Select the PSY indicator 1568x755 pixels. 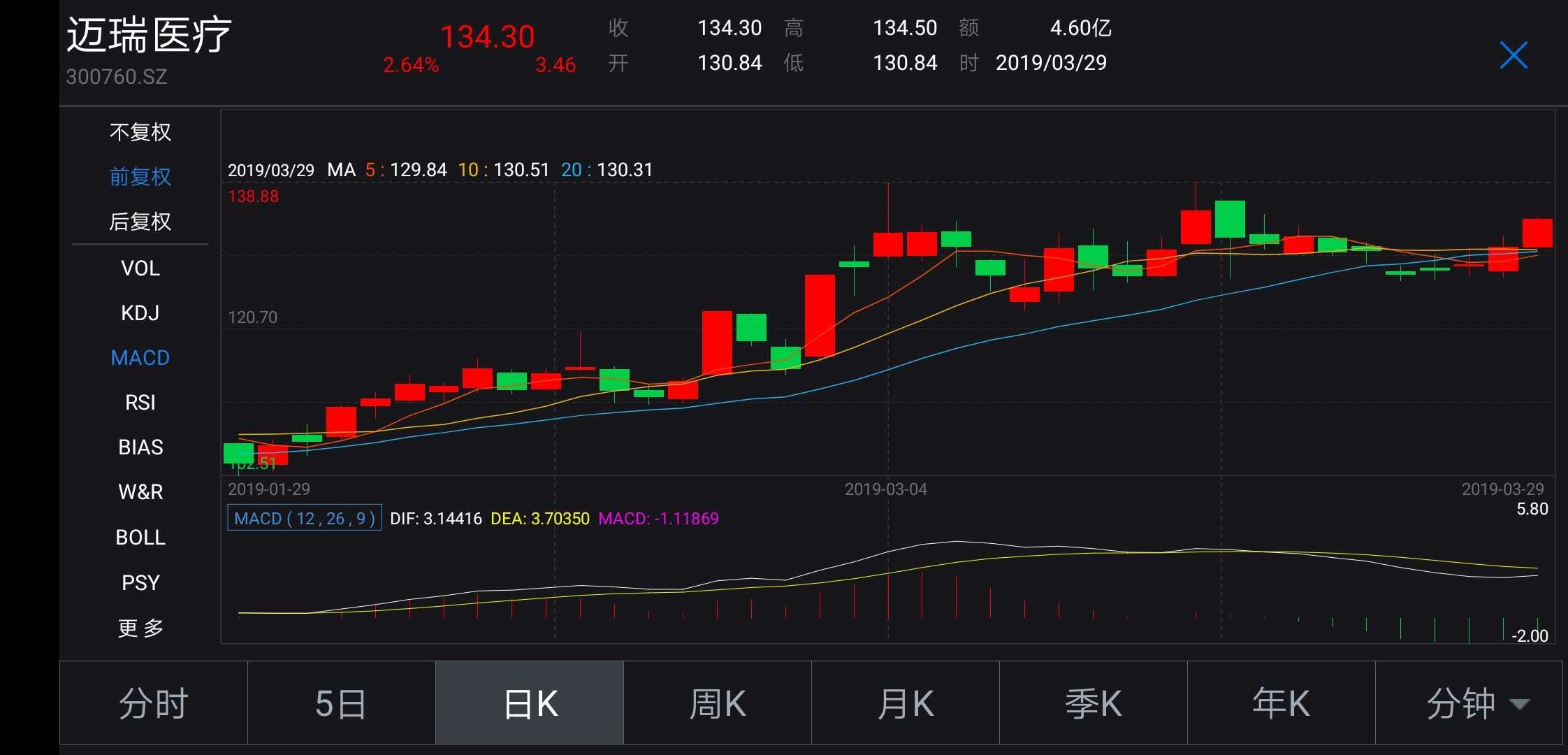140,582
